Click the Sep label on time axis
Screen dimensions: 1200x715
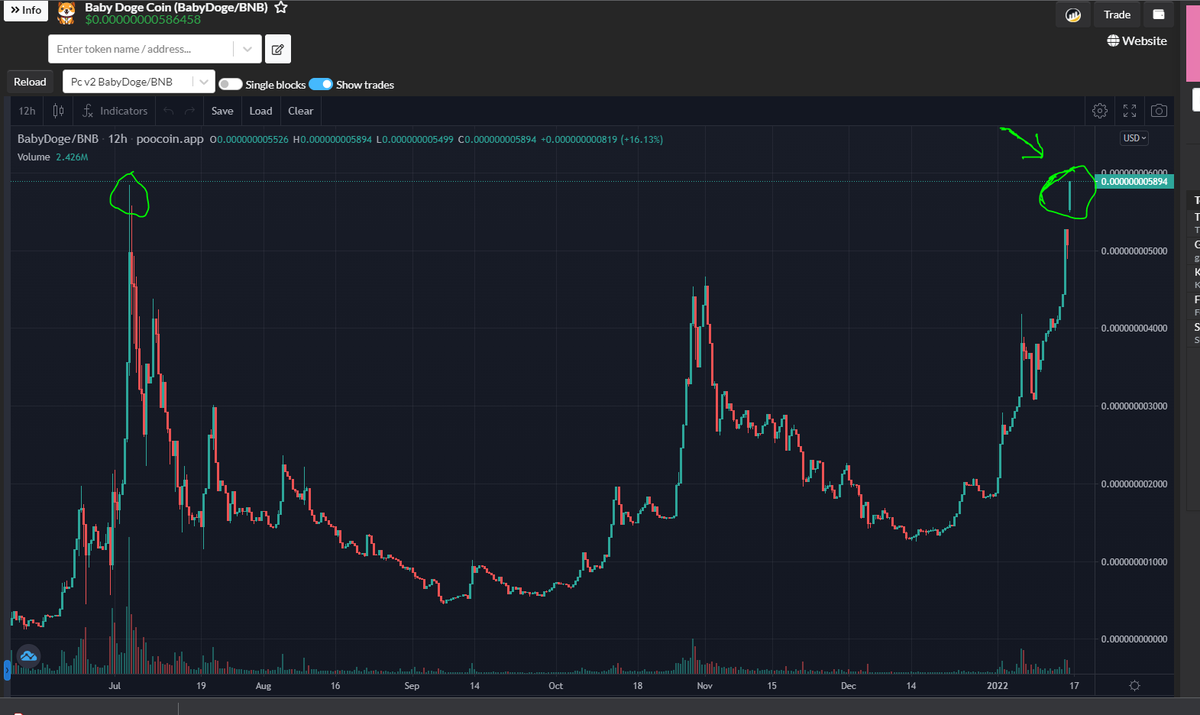pyautogui.click(x=412, y=686)
